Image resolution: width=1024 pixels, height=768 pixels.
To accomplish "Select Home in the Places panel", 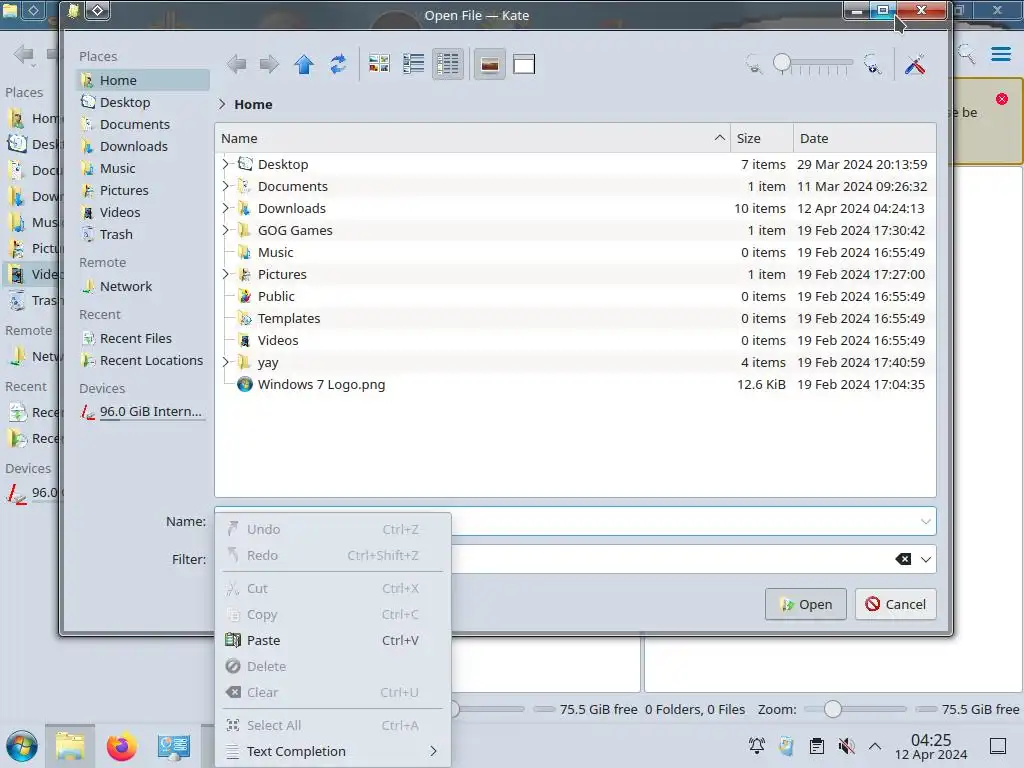I will [143, 80].
